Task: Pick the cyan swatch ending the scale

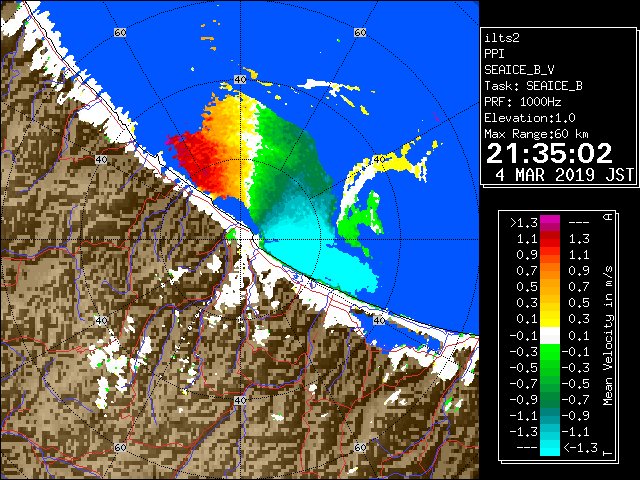Action: (x=550, y=448)
